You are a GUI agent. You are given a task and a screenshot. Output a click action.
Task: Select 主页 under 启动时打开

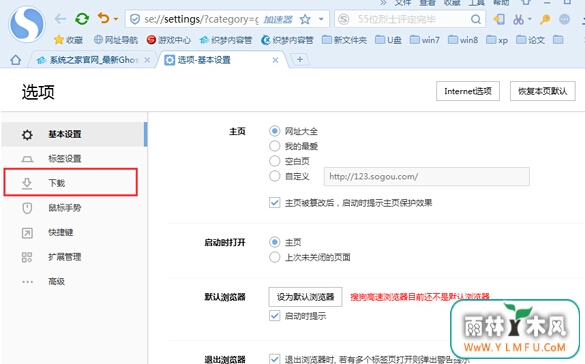point(275,242)
